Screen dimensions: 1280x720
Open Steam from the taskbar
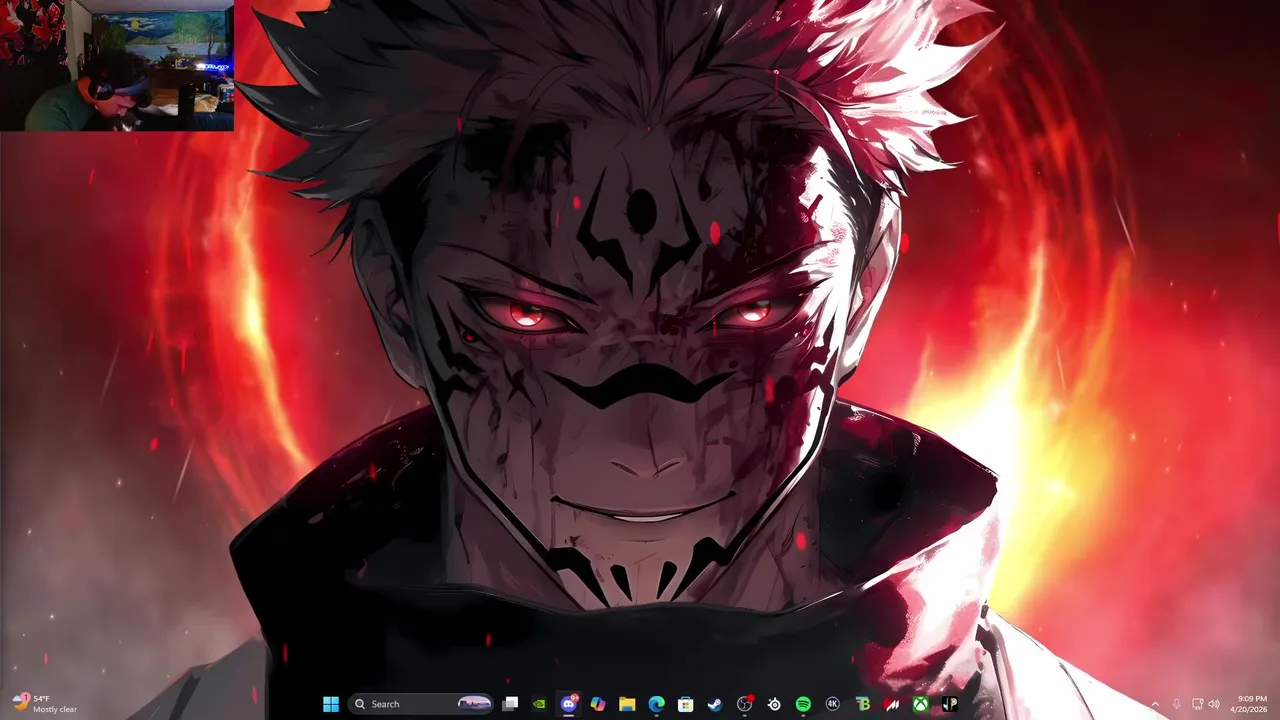(715, 704)
